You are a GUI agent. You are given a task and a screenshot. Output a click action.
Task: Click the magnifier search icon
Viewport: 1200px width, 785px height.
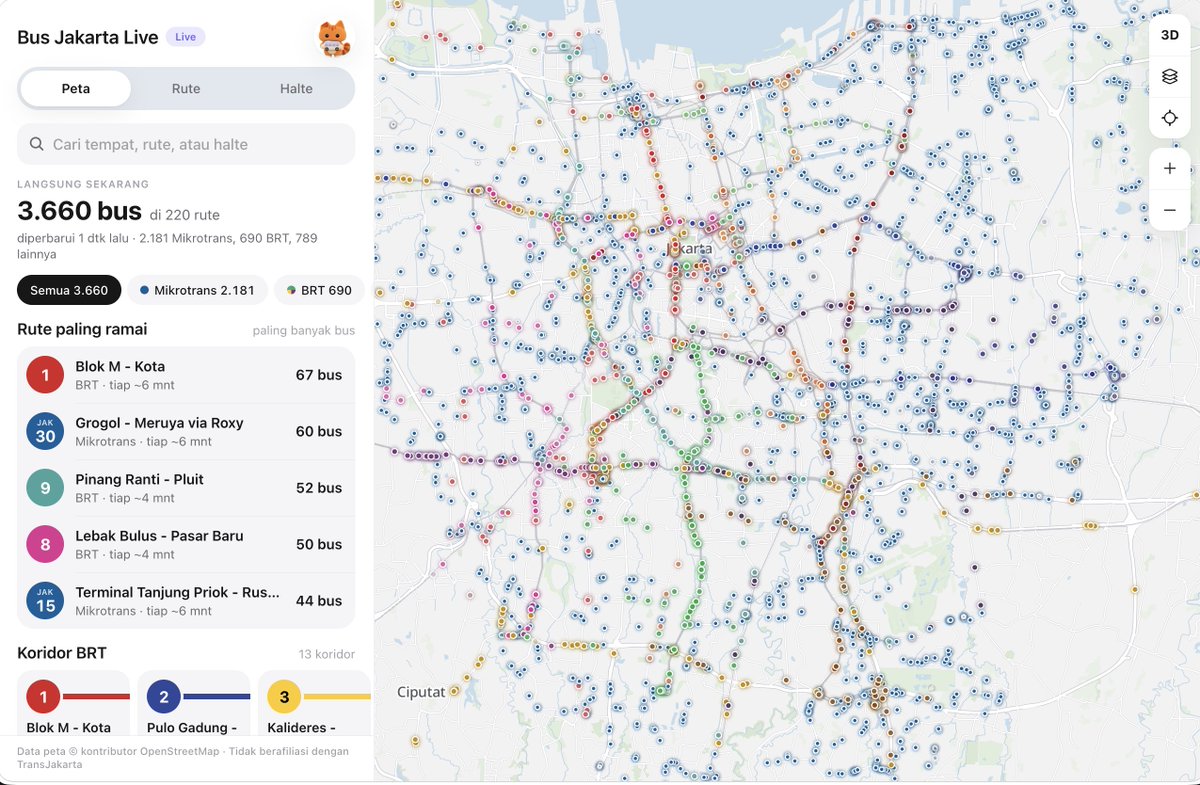[36, 144]
